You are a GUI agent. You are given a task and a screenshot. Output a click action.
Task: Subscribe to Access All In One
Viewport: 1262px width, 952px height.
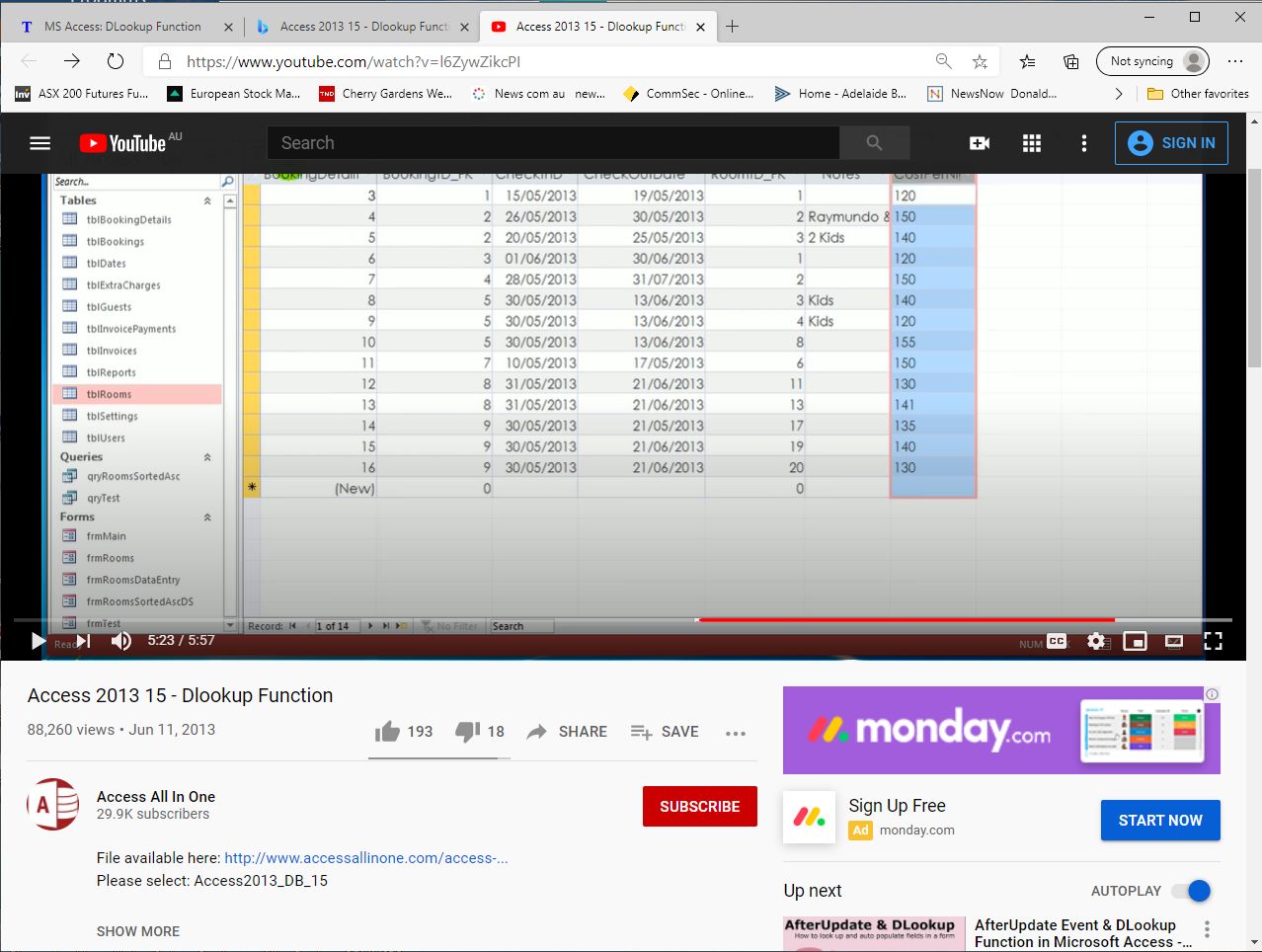coord(700,807)
